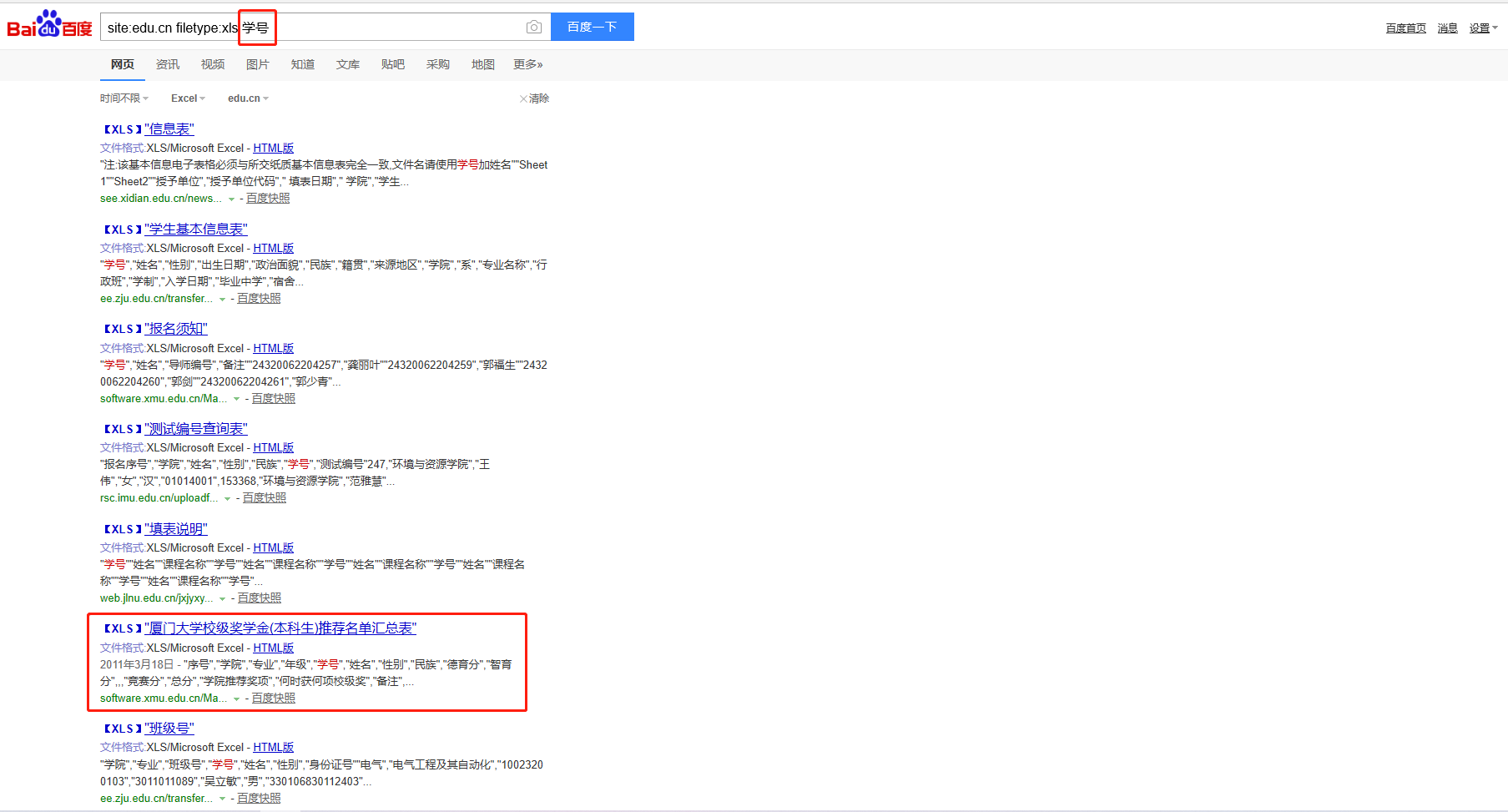The width and height of the screenshot is (1508, 812).
Task: Switch to the 知道 tab
Action: click(x=303, y=64)
